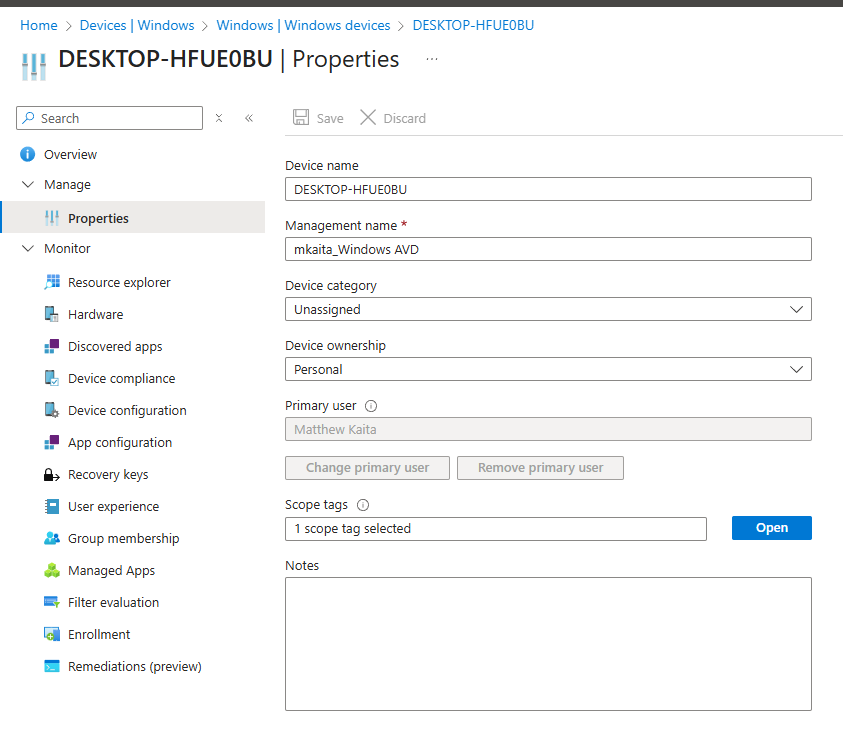The width and height of the screenshot is (843, 745).
Task: Open the Device category dropdown
Action: (x=547, y=310)
